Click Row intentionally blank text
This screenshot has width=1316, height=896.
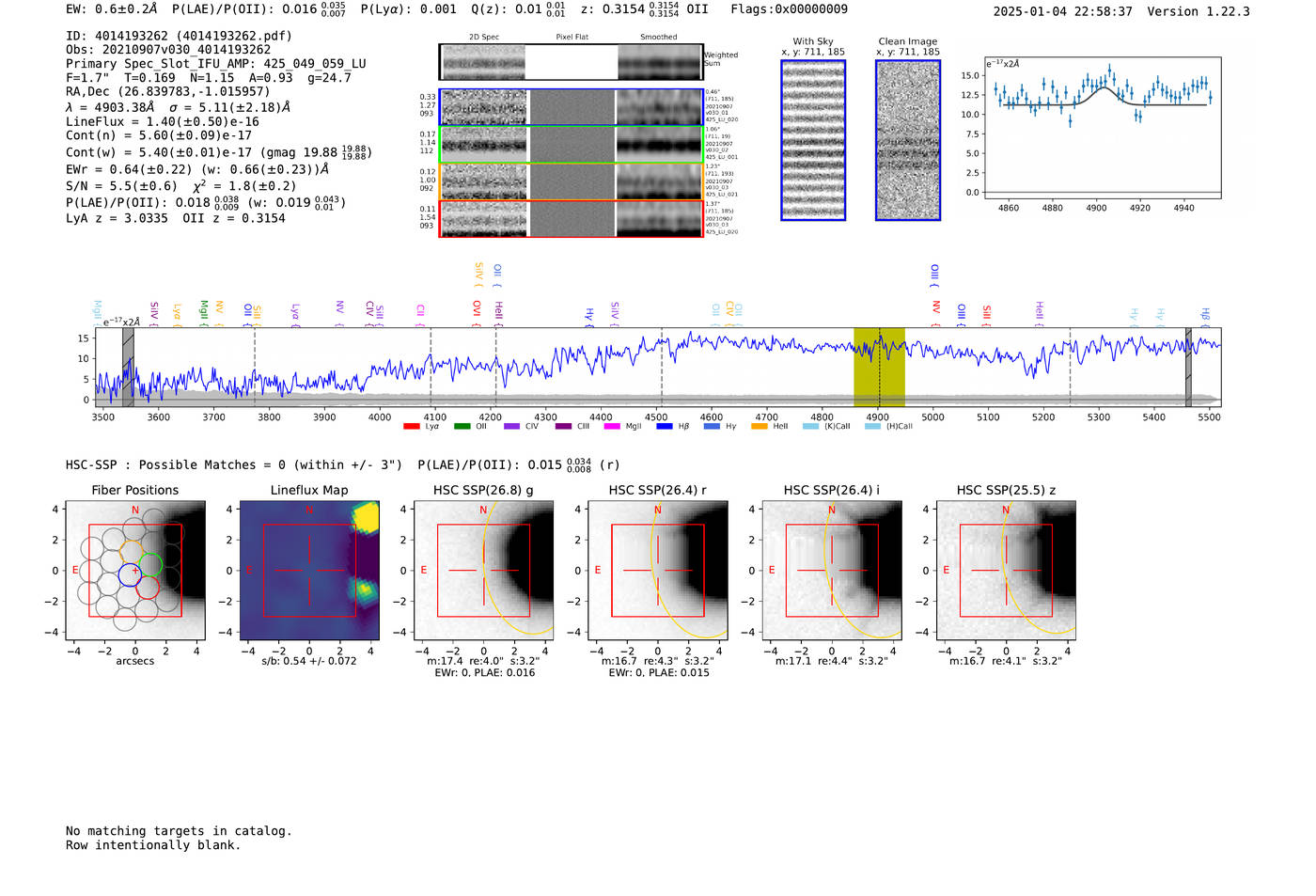click(153, 845)
